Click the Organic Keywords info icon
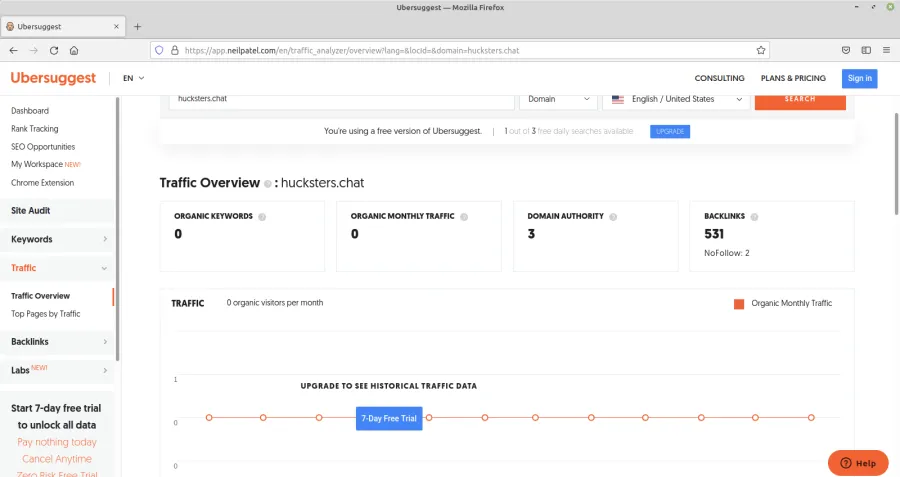 click(x=262, y=216)
